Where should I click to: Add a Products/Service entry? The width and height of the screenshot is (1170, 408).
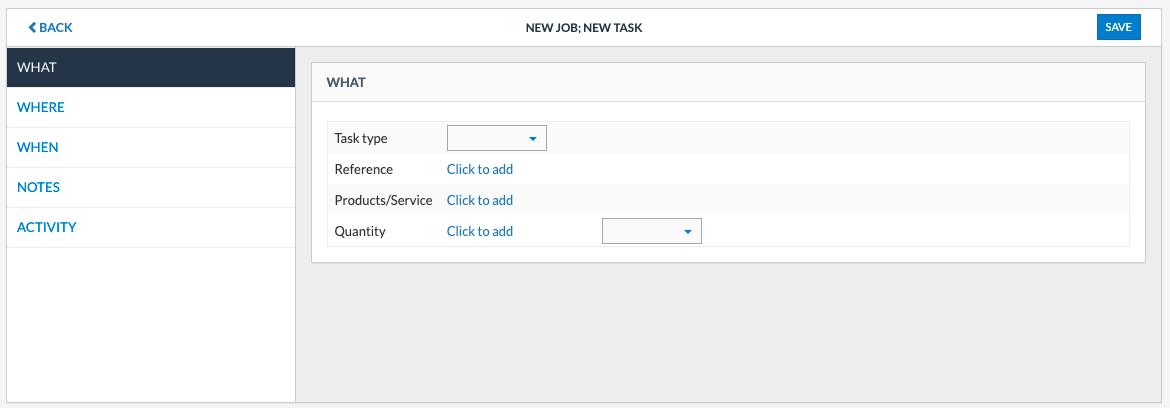480,200
